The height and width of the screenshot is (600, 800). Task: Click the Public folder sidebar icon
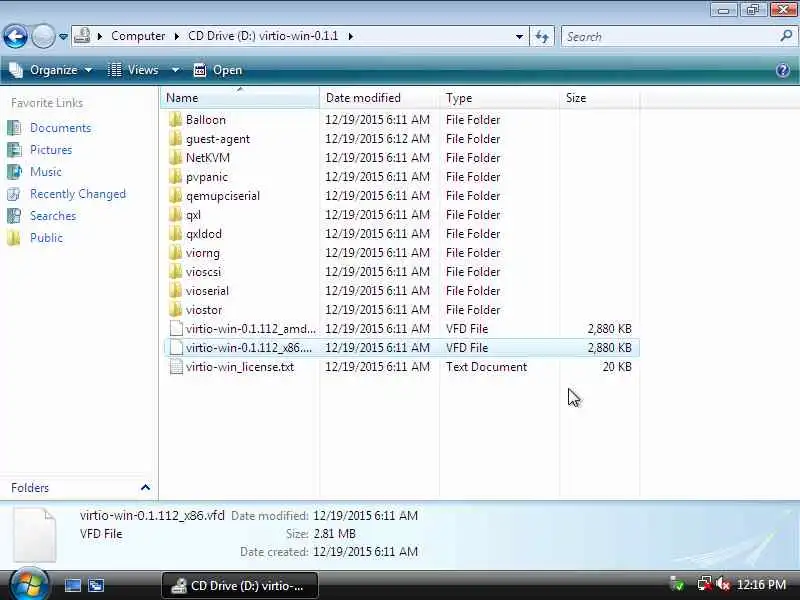[14, 238]
